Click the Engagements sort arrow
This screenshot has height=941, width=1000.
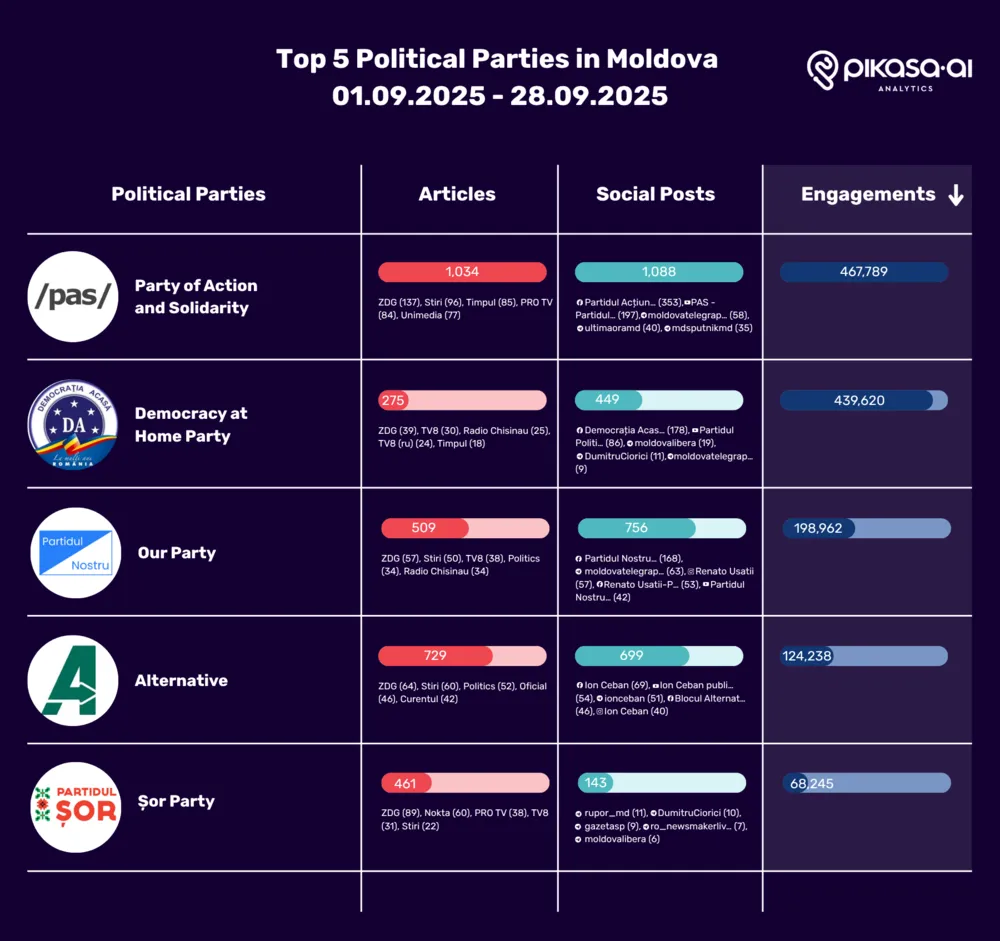click(955, 195)
